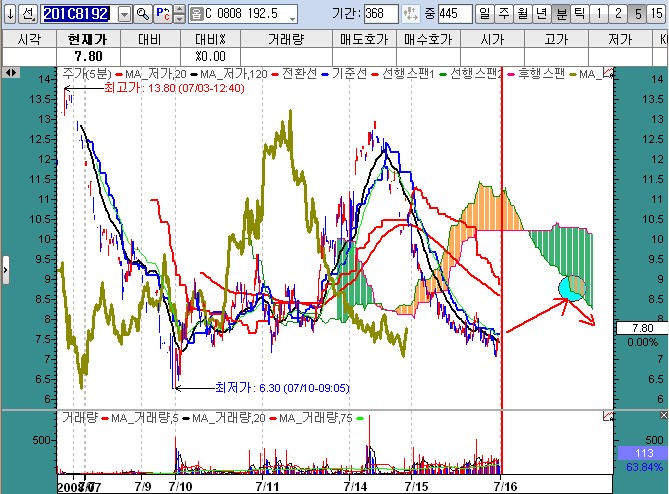Select the 일 daily chart period
The width and height of the screenshot is (669, 494).
(485, 15)
